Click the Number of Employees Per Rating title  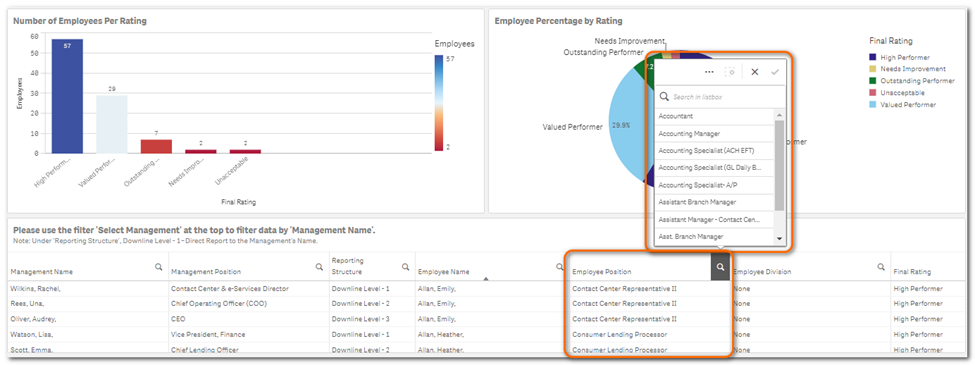(80, 21)
